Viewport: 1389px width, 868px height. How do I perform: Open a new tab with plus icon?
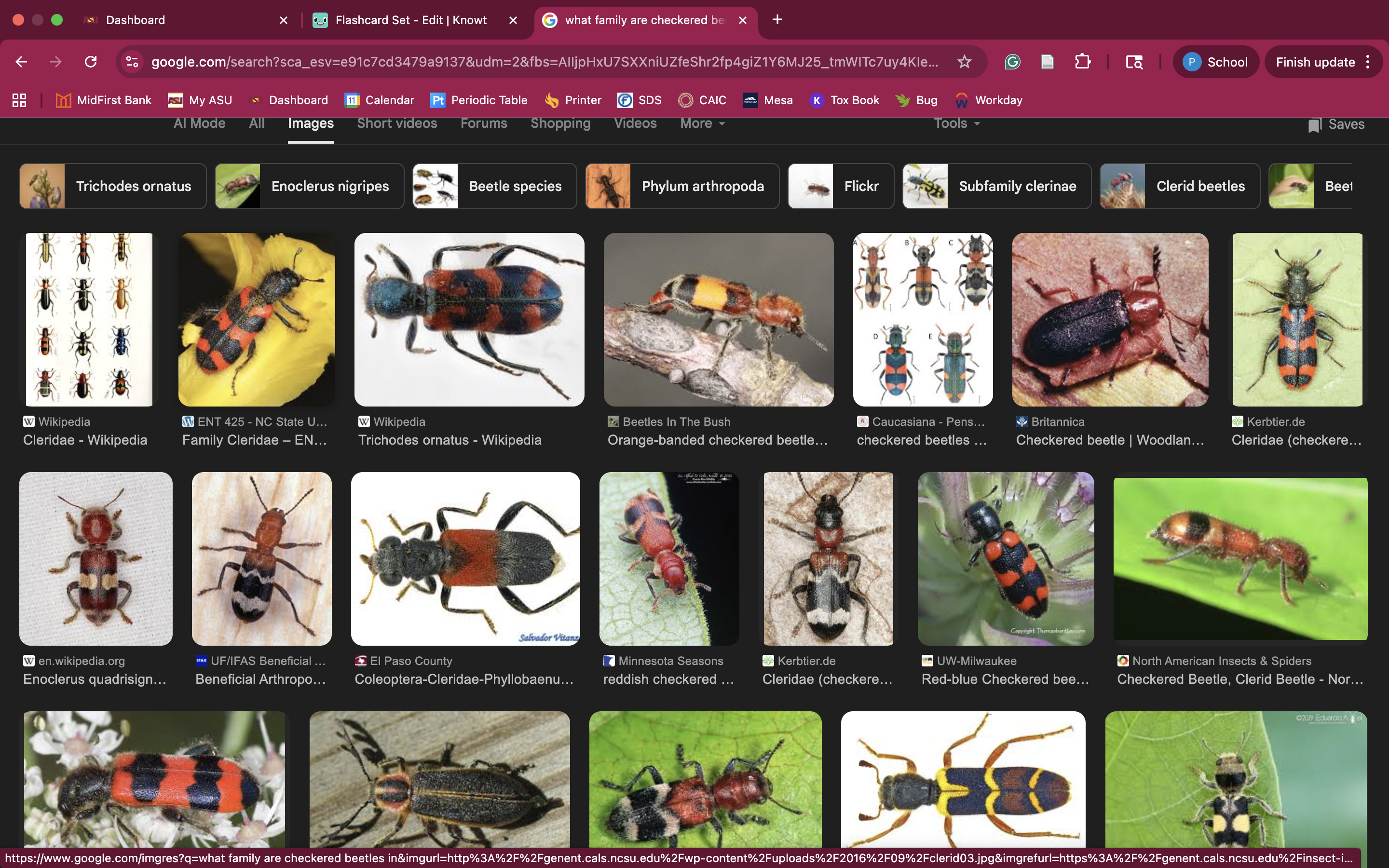tap(777, 20)
